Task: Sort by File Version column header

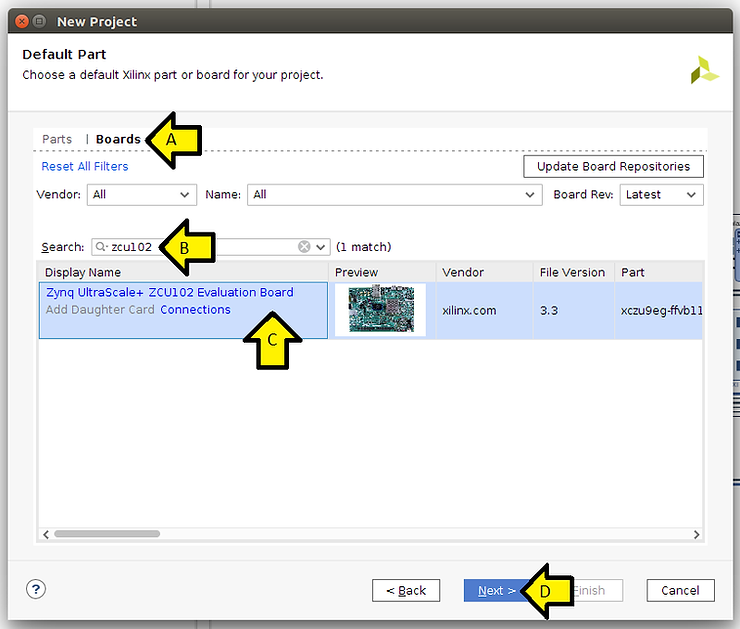Action: click(572, 272)
